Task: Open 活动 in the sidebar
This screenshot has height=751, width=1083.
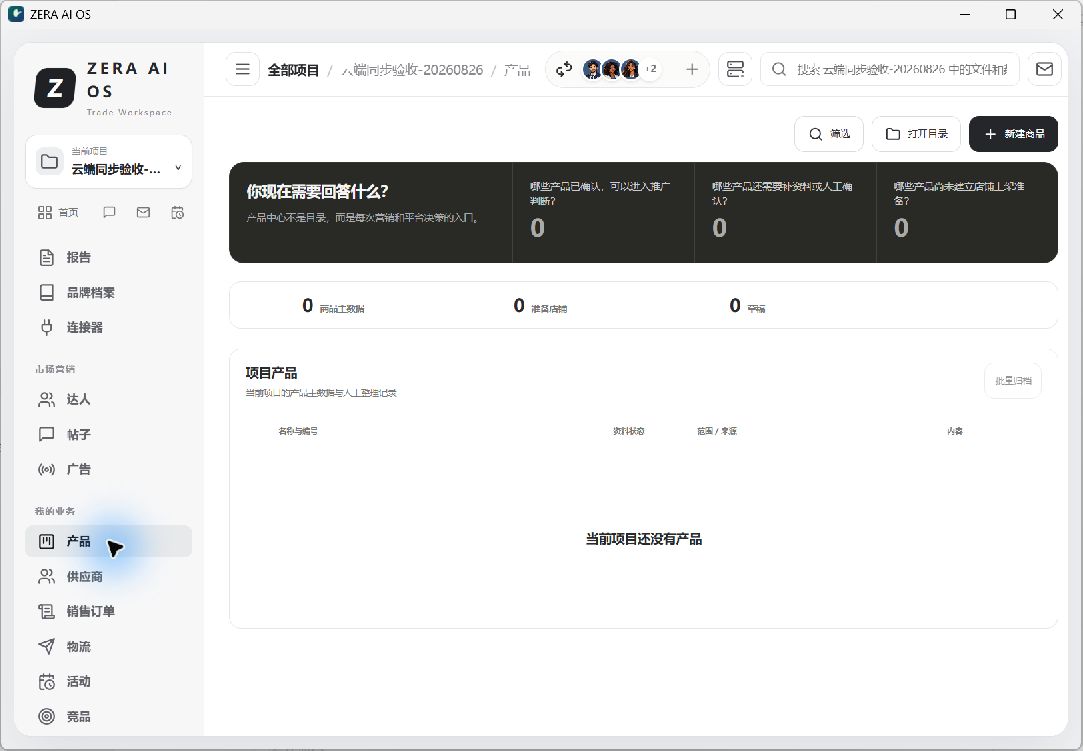Action: tap(108, 681)
